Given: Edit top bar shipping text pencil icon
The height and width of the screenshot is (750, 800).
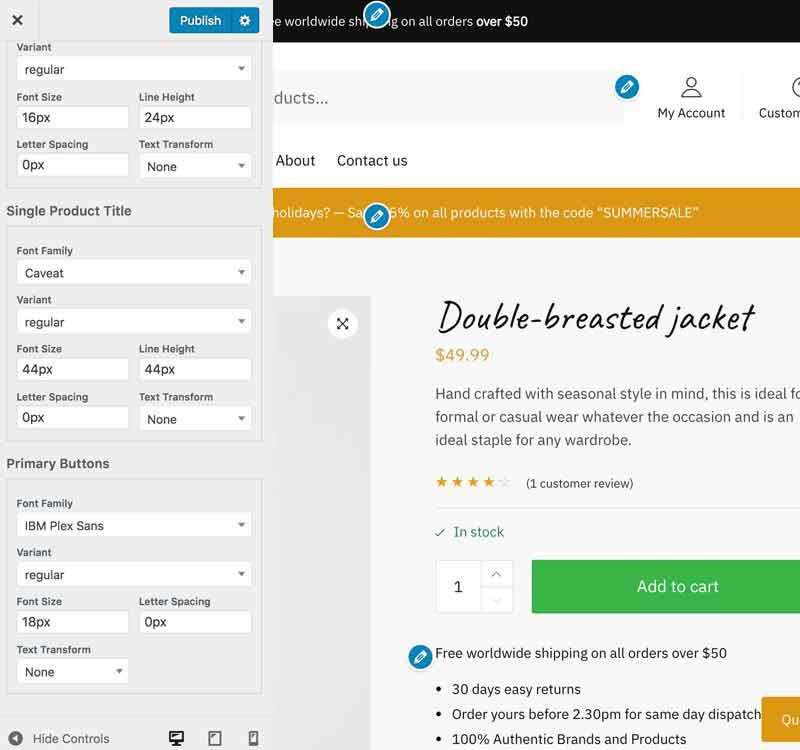Looking at the screenshot, I should [377, 15].
